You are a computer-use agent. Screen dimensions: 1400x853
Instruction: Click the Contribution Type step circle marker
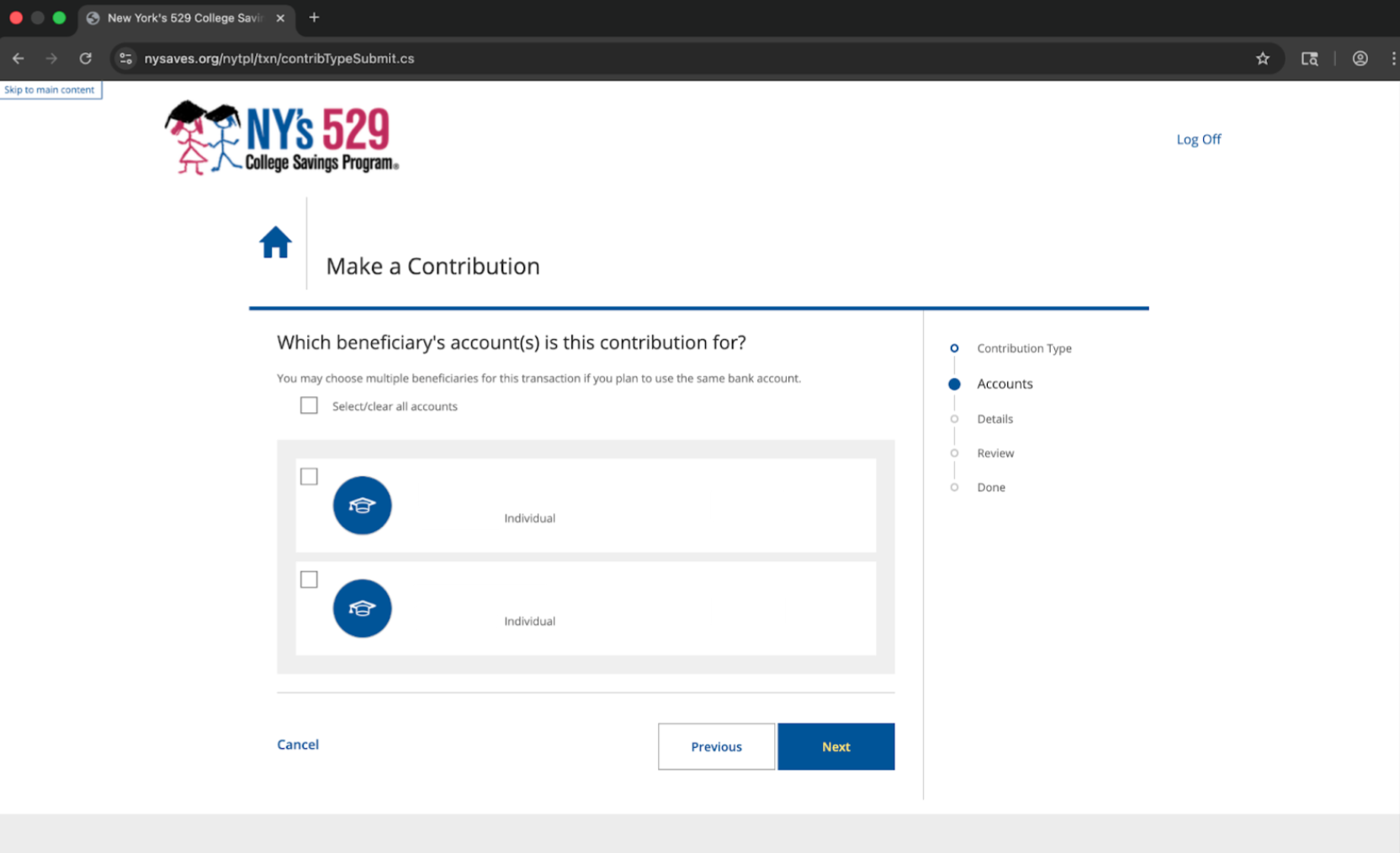pos(954,348)
